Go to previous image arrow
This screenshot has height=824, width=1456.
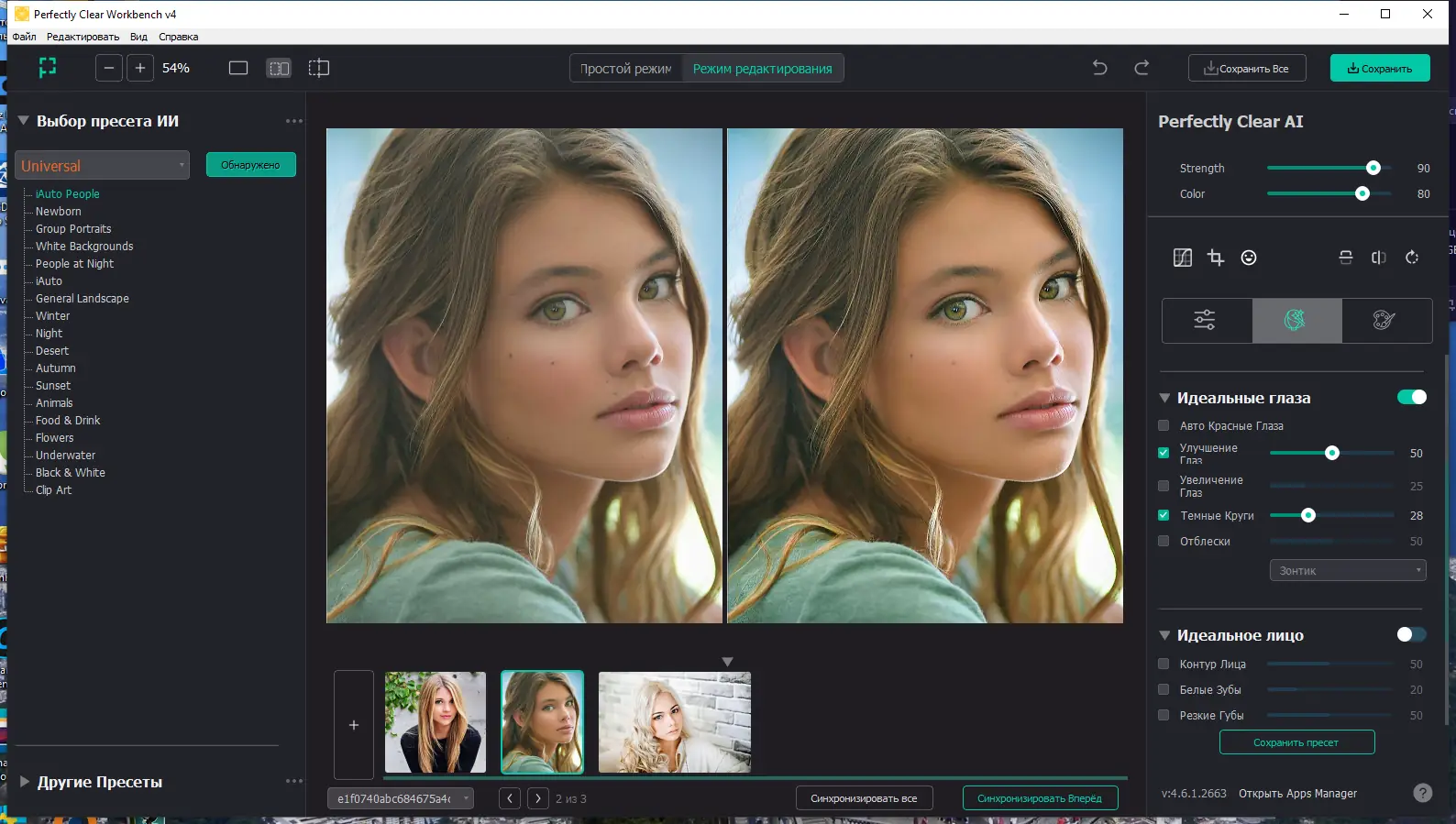pyautogui.click(x=510, y=798)
